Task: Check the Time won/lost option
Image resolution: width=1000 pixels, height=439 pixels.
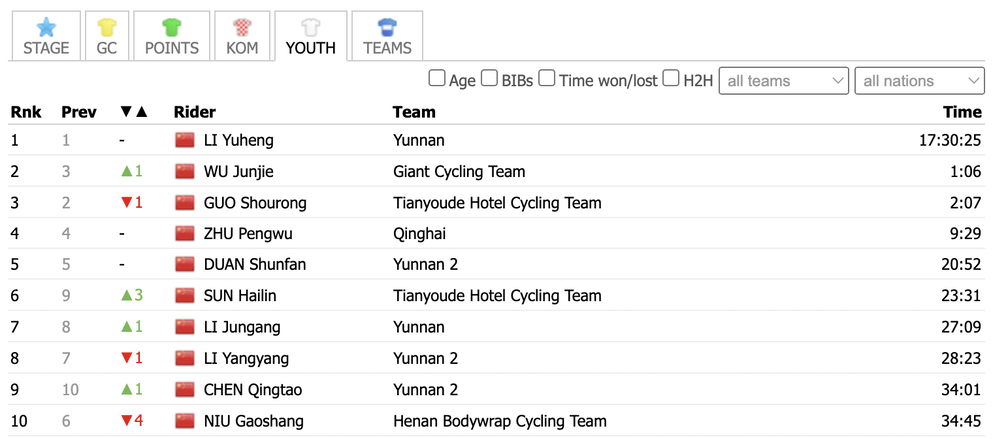Action: coord(546,79)
